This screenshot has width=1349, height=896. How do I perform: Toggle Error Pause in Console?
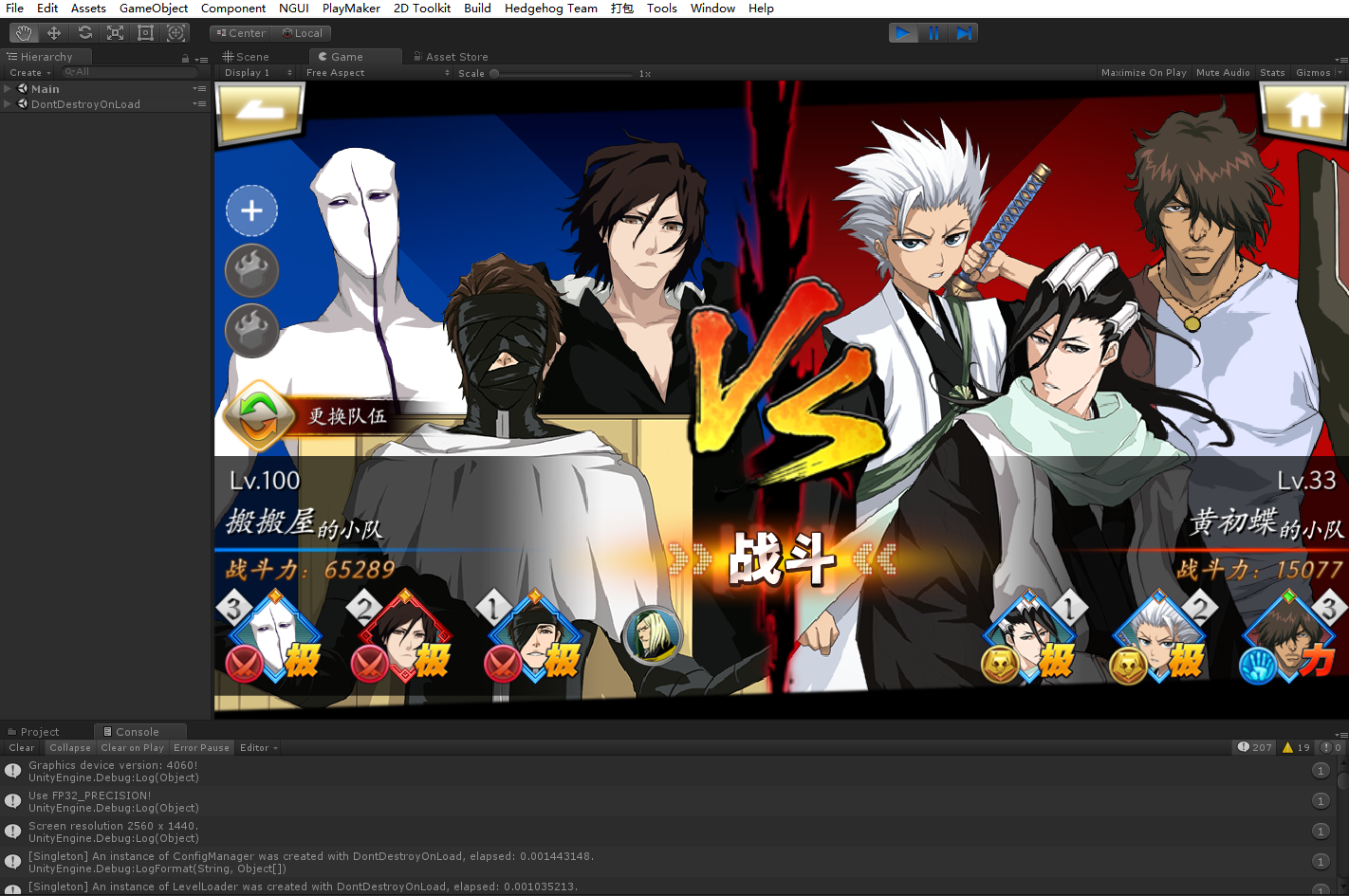click(201, 748)
